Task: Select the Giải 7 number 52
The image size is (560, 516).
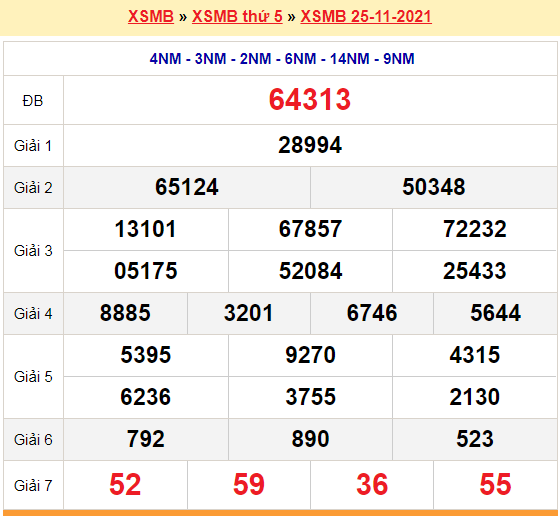Action: point(125,485)
